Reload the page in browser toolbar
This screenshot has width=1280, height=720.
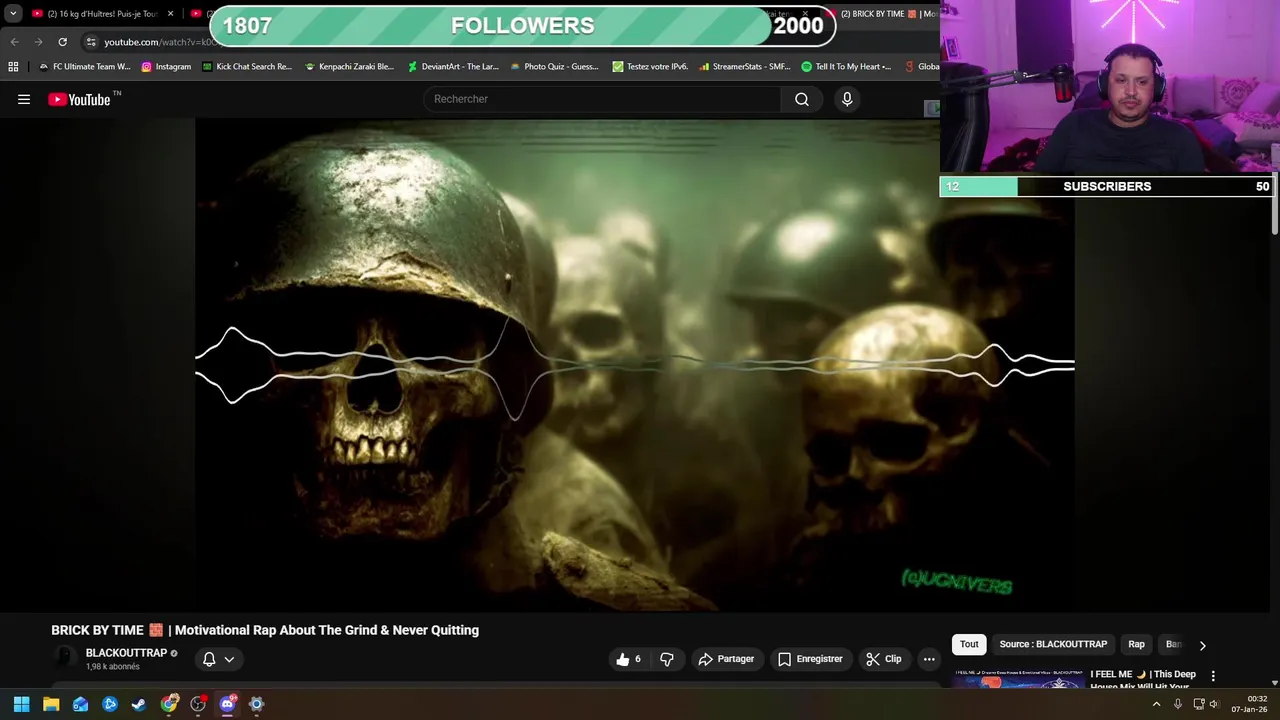point(62,42)
